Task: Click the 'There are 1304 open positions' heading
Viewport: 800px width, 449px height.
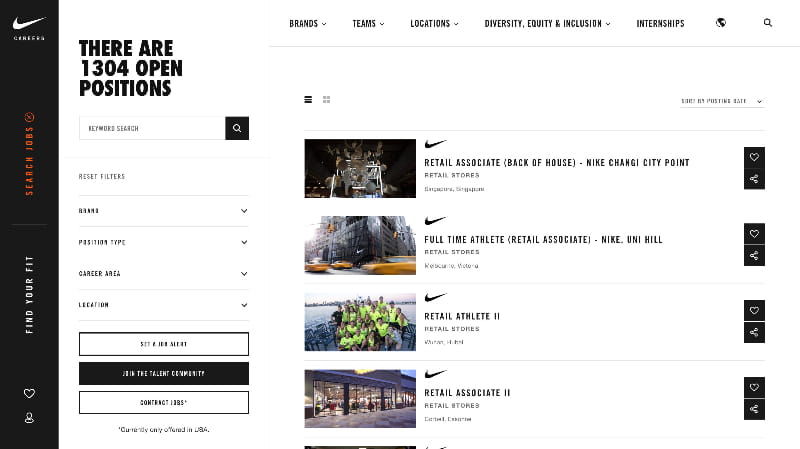Action: pos(131,68)
